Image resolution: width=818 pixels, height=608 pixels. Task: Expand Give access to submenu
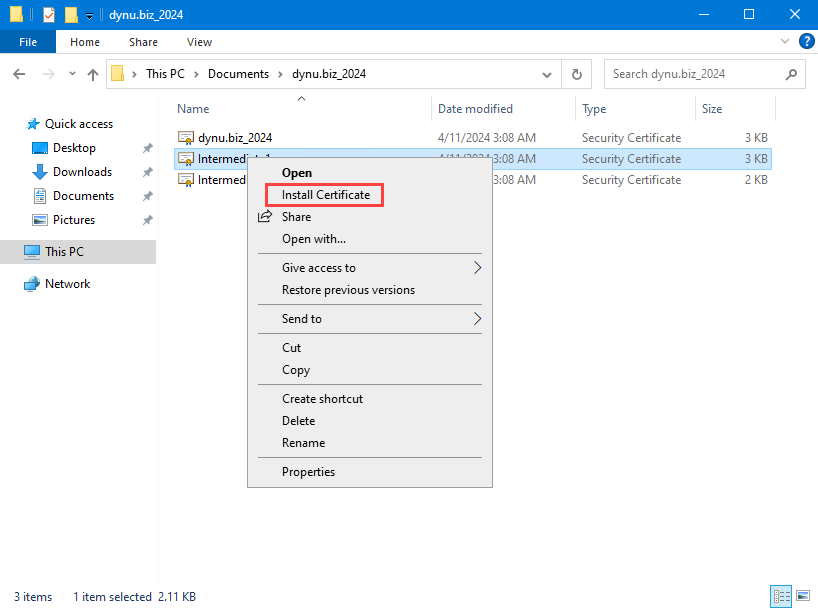pyautogui.click(x=370, y=268)
